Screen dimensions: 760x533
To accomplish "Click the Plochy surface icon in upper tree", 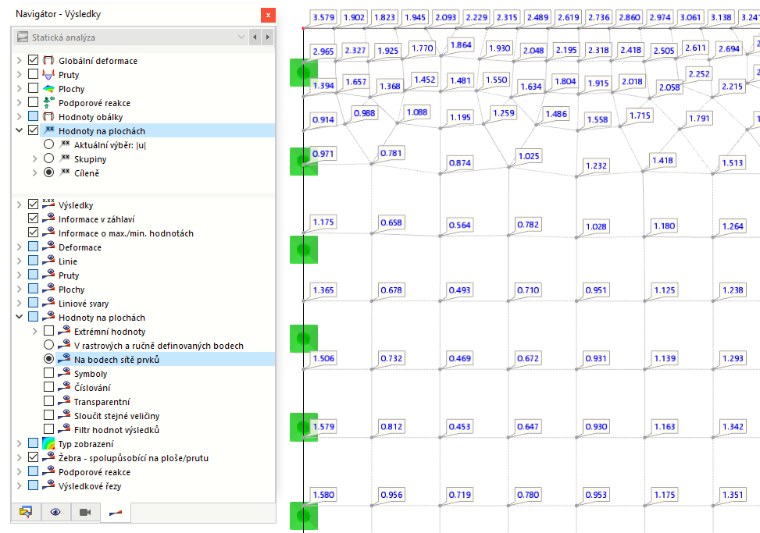I will click(x=48, y=89).
